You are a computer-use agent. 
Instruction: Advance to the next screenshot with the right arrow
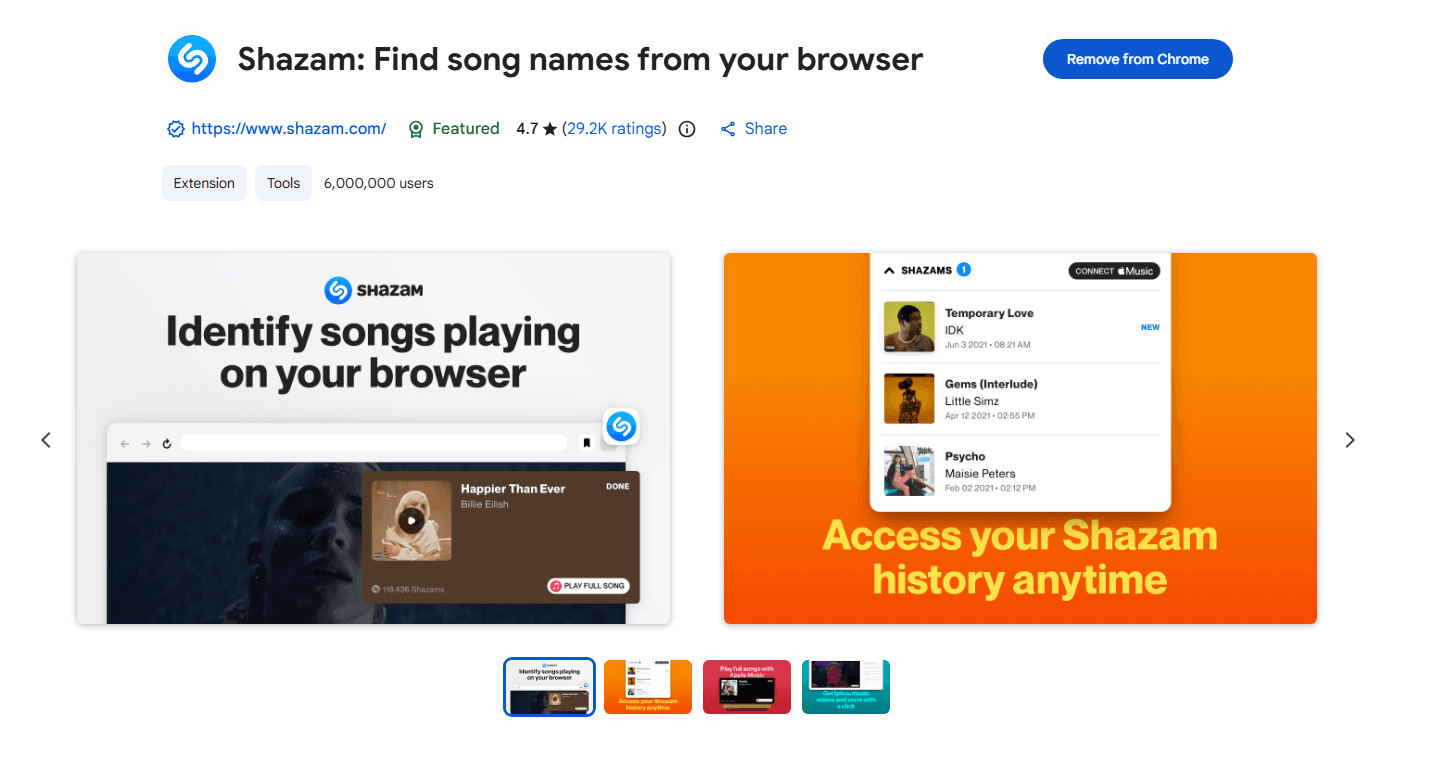point(1350,440)
